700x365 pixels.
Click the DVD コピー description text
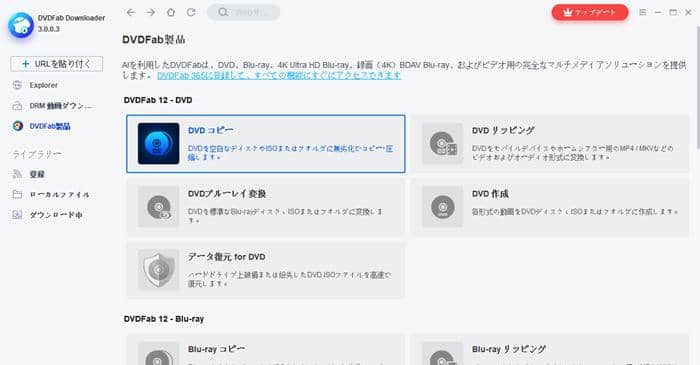(x=290, y=153)
